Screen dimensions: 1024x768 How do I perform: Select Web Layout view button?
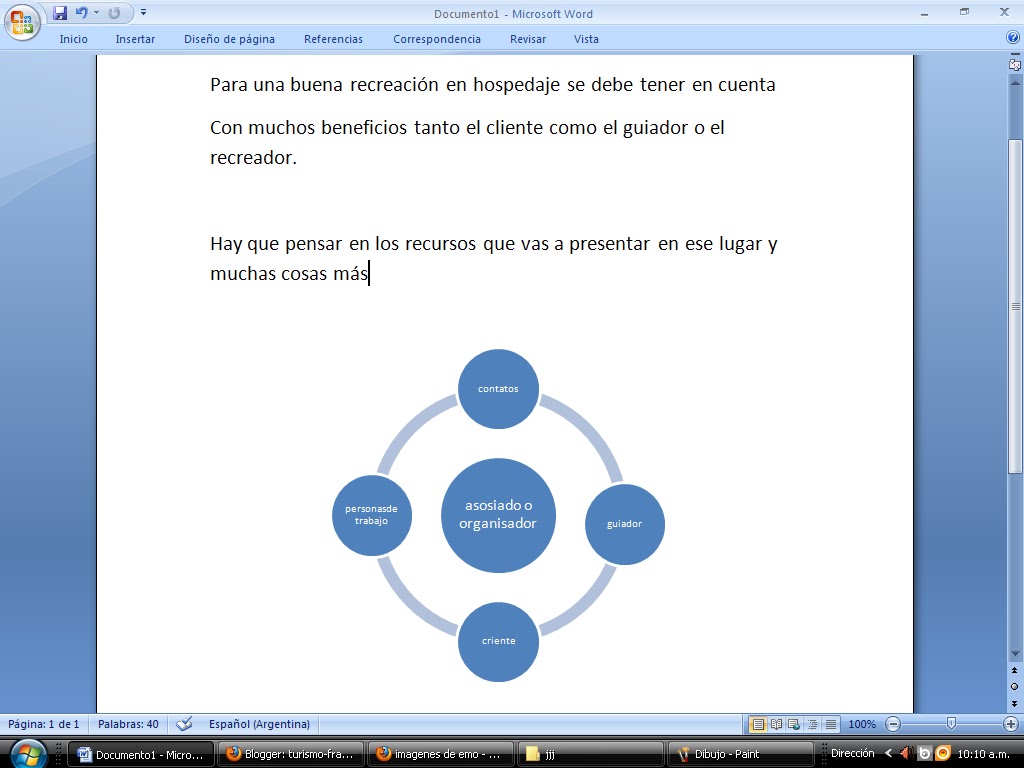(x=794, y=724)
